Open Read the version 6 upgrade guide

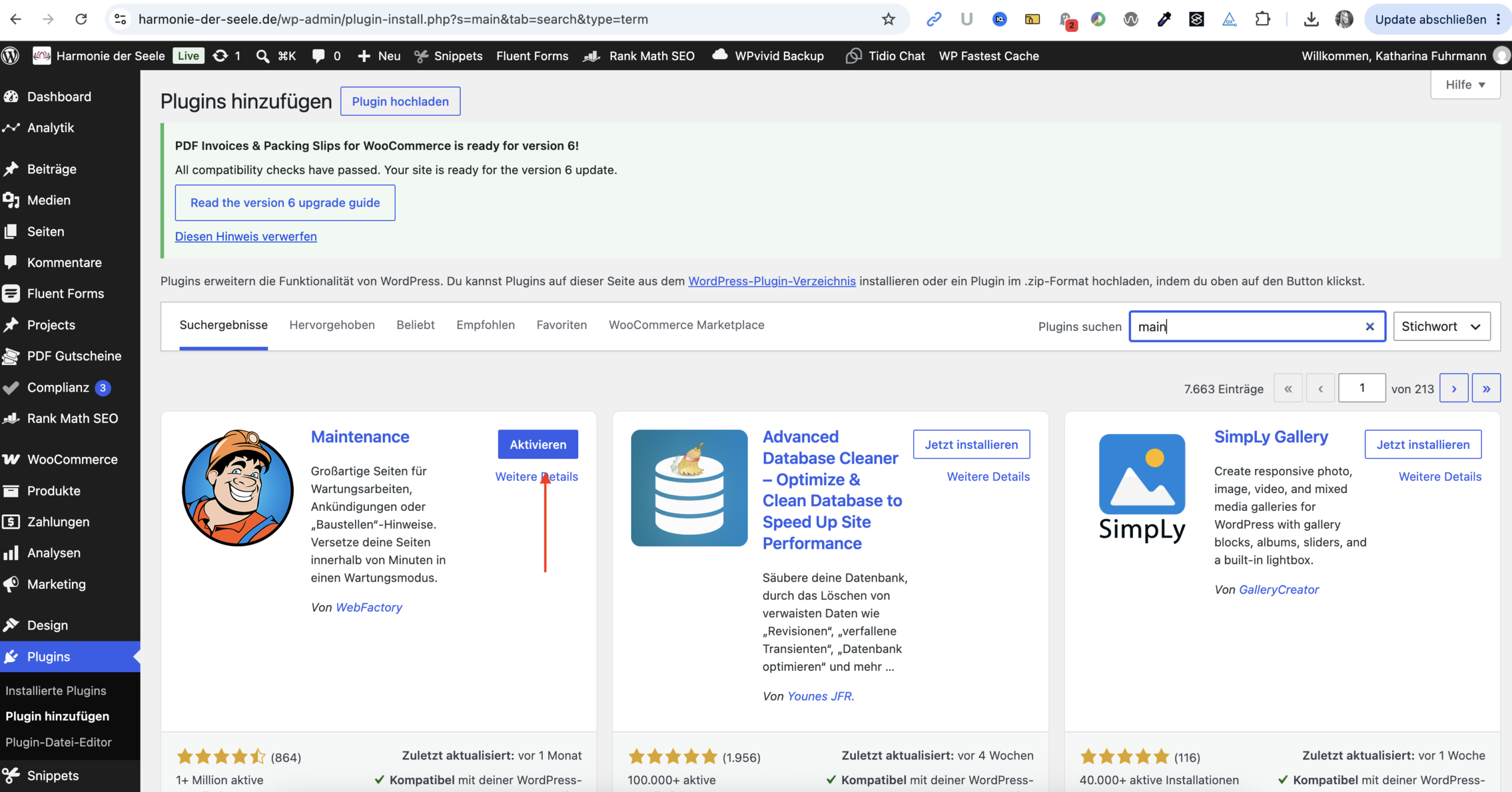(285, 203)
